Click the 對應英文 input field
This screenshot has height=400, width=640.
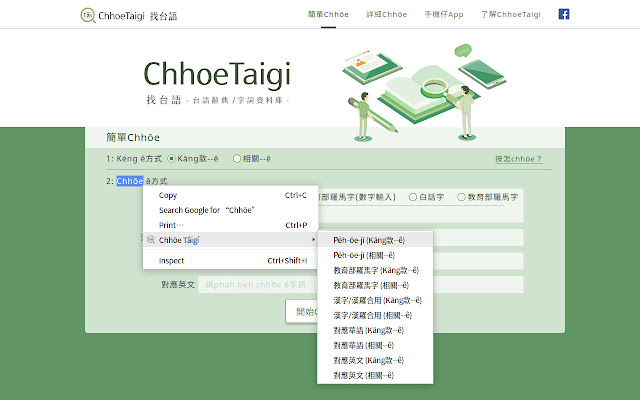pyautogui.click(x=361, y=284)
